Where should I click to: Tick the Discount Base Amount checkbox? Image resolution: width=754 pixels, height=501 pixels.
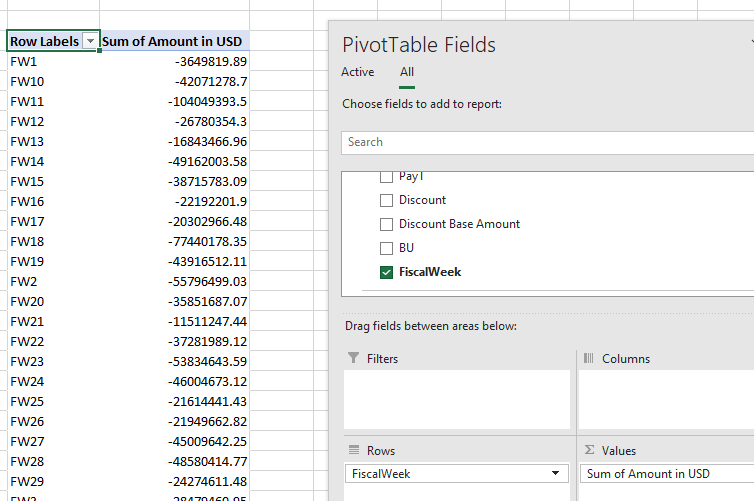tap(387, 224)
